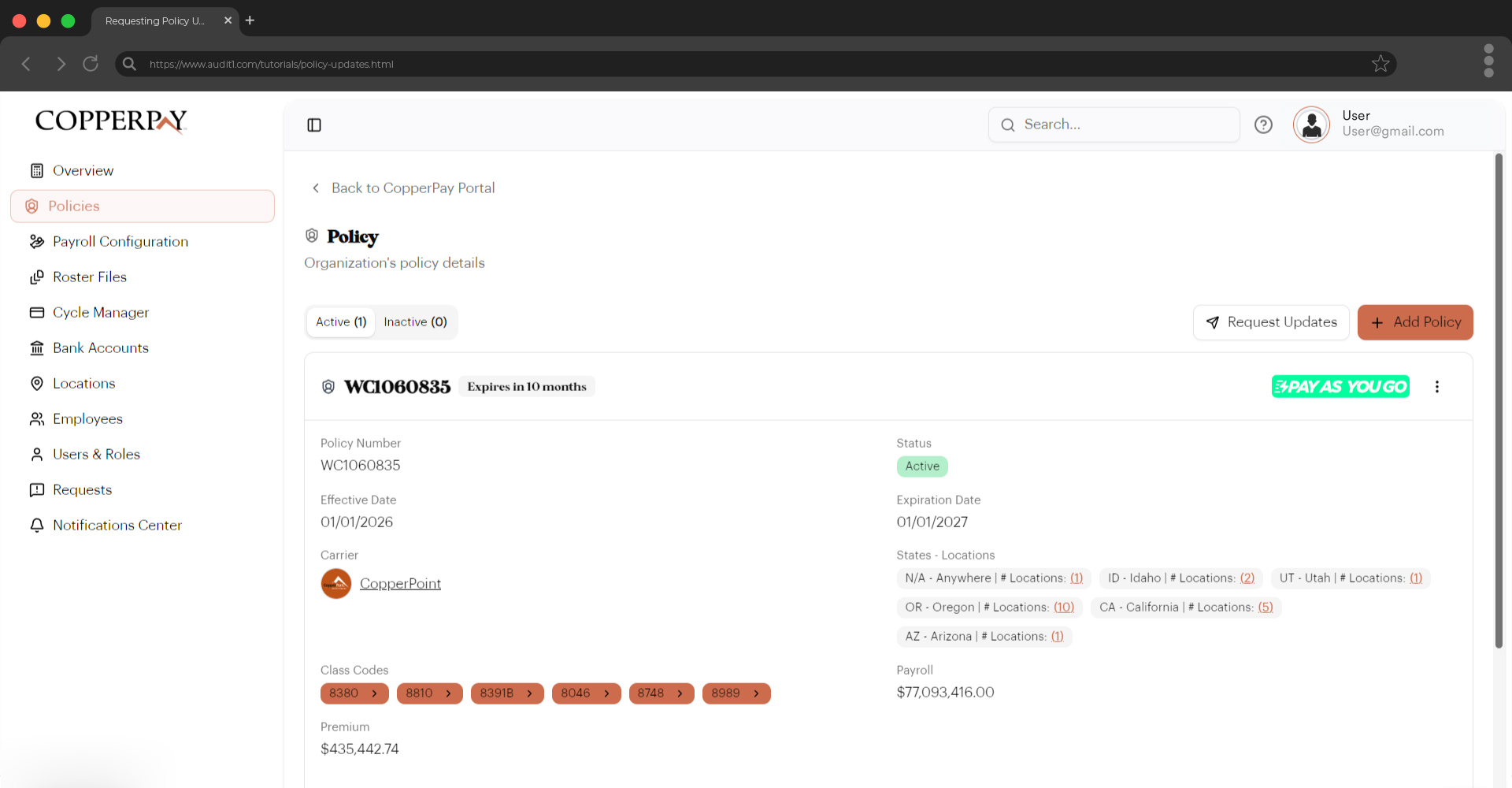1512x788 pixels.
Task: Click the Pay As You Go badge
Action: click(x=1340, y=387)
